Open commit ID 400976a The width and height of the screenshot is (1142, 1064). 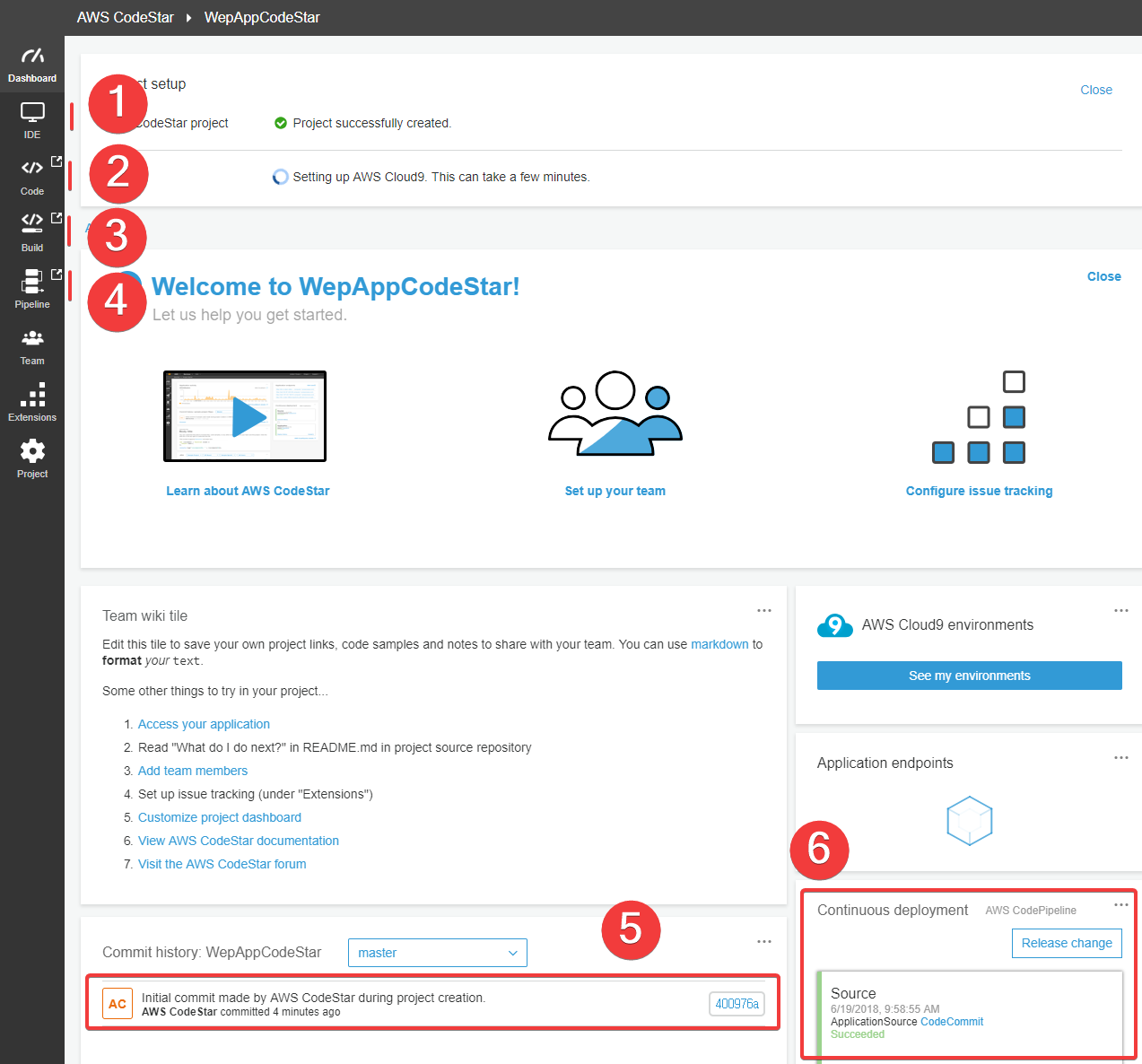point(737,1004)
